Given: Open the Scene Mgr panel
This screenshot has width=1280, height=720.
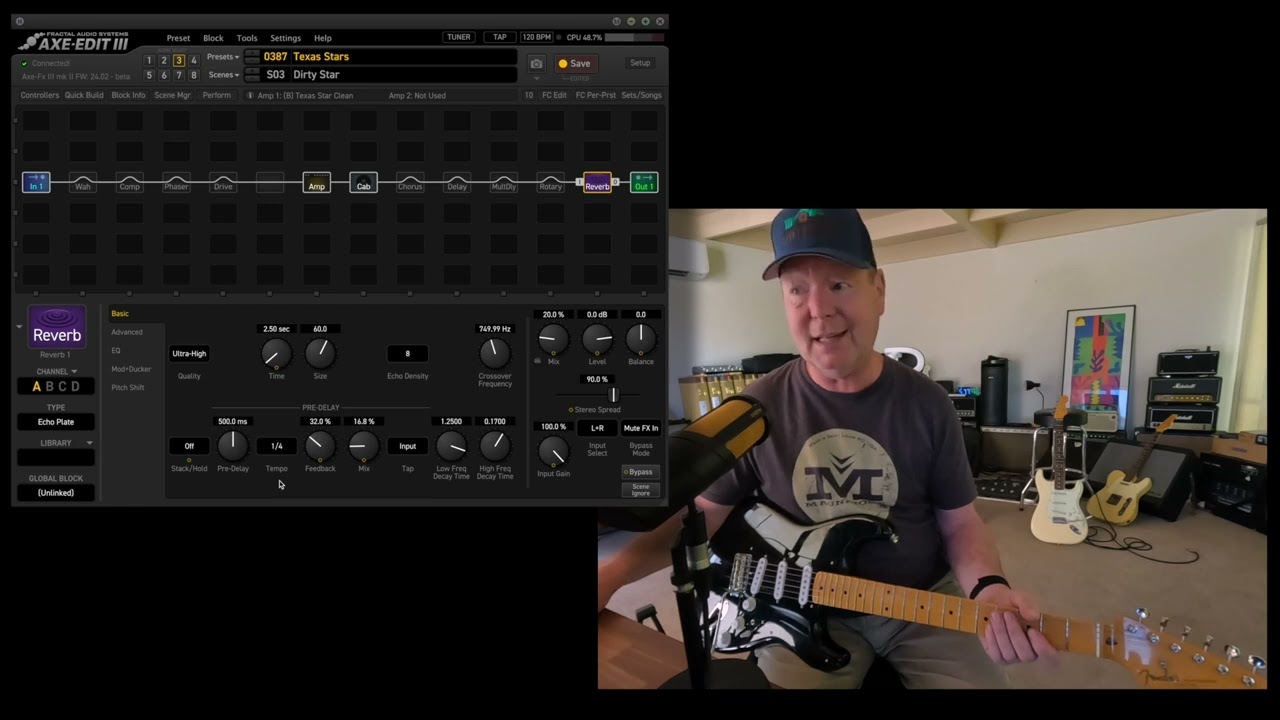Looking at the screenshot, I should pyautogui.click(x=172, y=95).
